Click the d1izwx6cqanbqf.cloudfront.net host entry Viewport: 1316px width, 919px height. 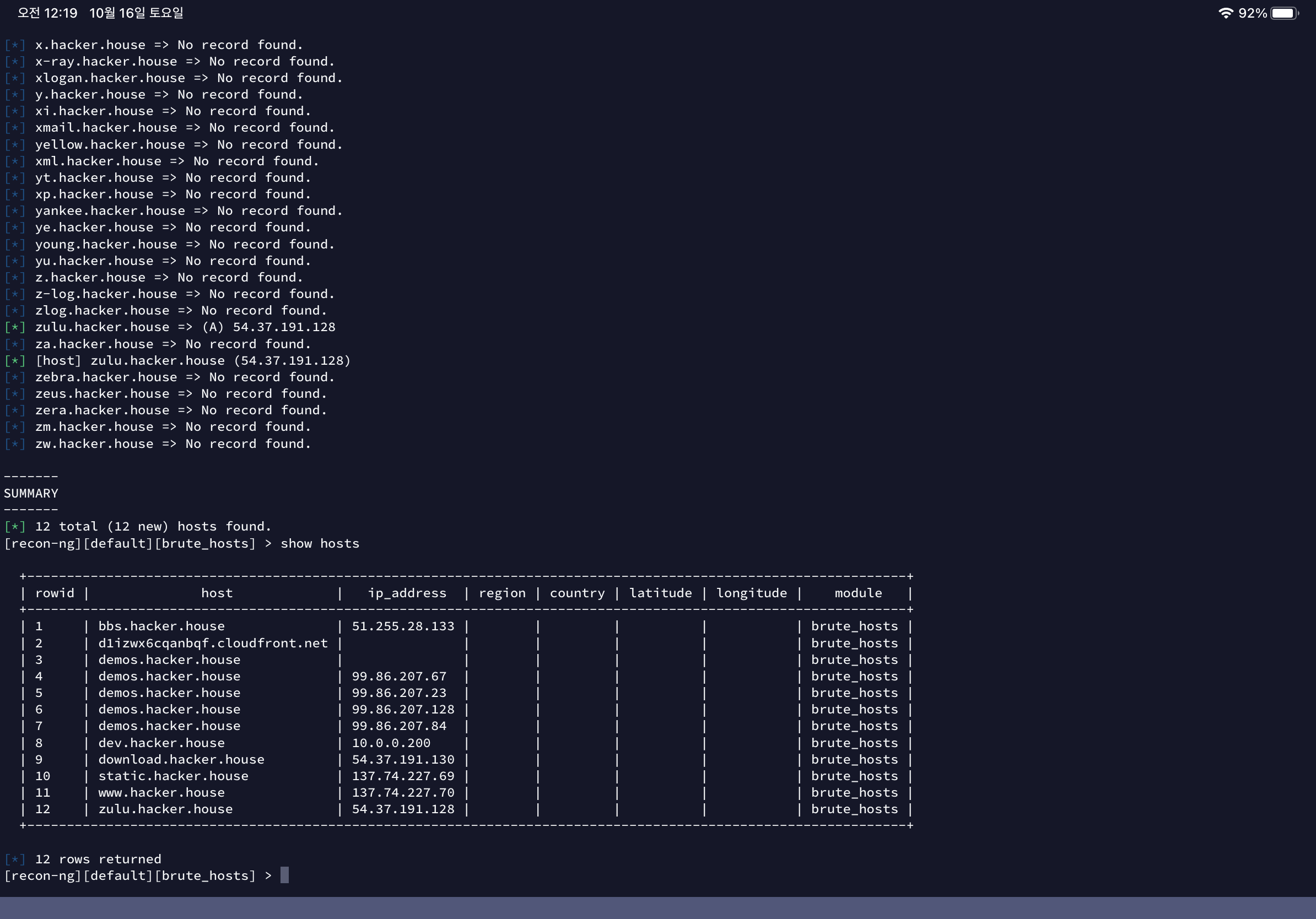pyautogui.click(x=213, y=643)
